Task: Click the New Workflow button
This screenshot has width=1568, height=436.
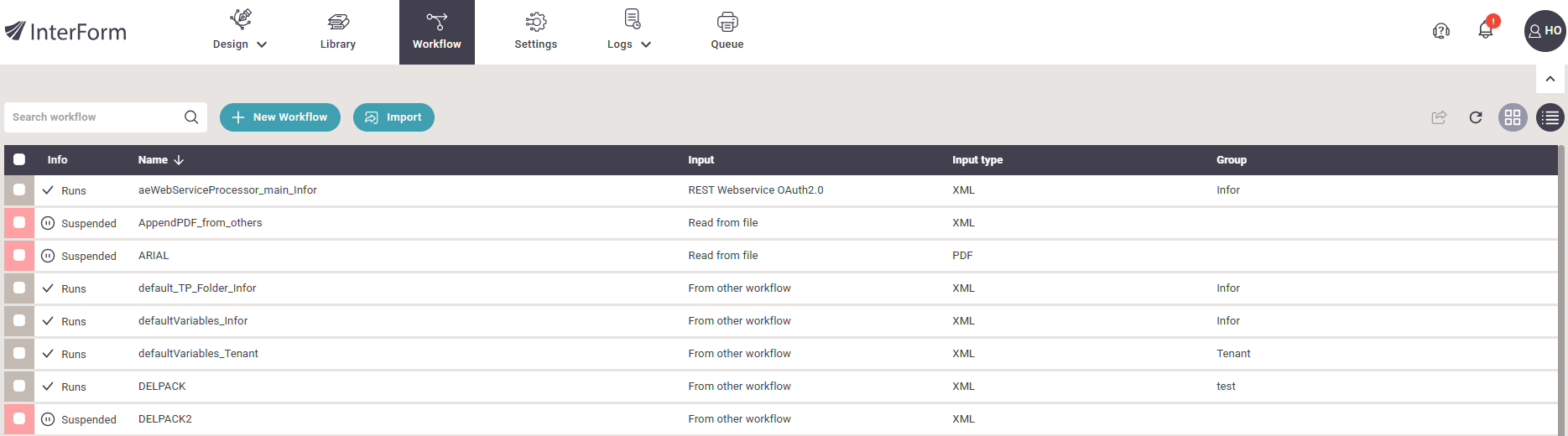Action: pyautogui.click(x=280, y=117)
